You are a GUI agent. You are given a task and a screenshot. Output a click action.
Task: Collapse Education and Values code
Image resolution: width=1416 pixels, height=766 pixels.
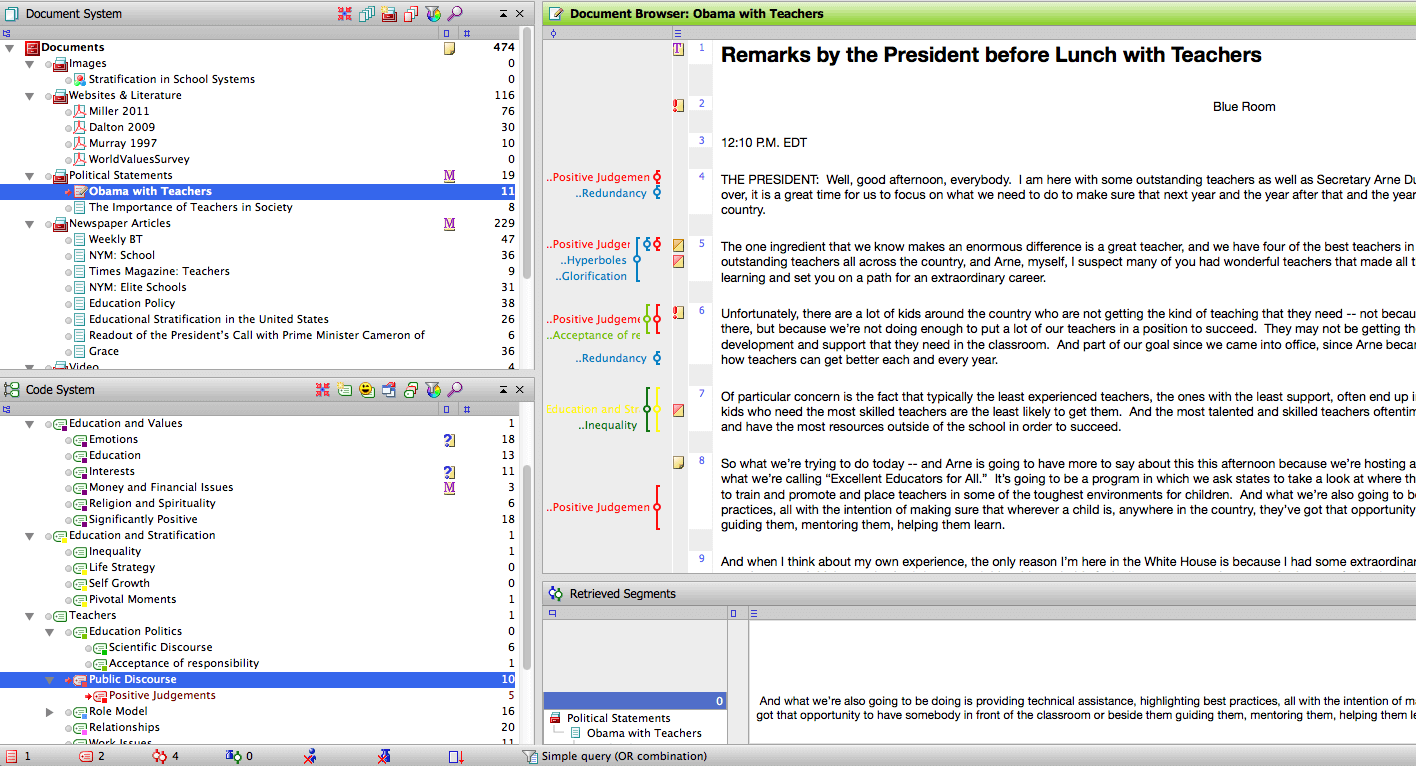[x=29, y=423]
